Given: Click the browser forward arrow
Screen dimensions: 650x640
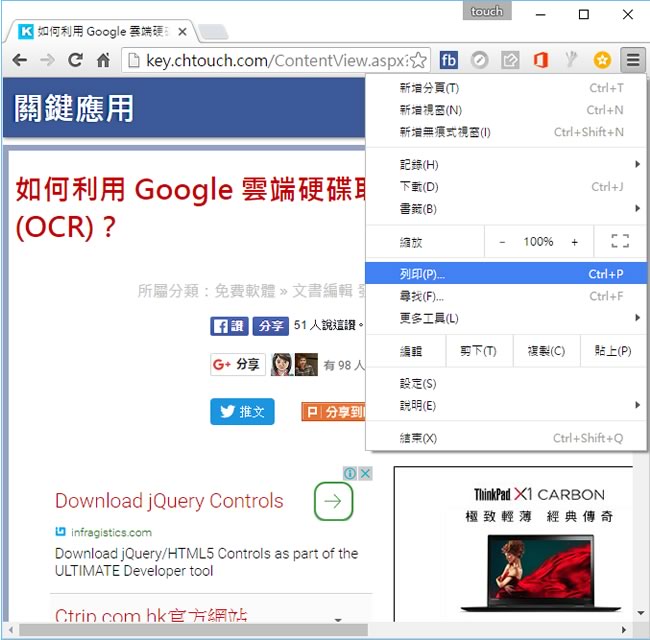Looking at the screenshot, I should click(x=47, y=61).
